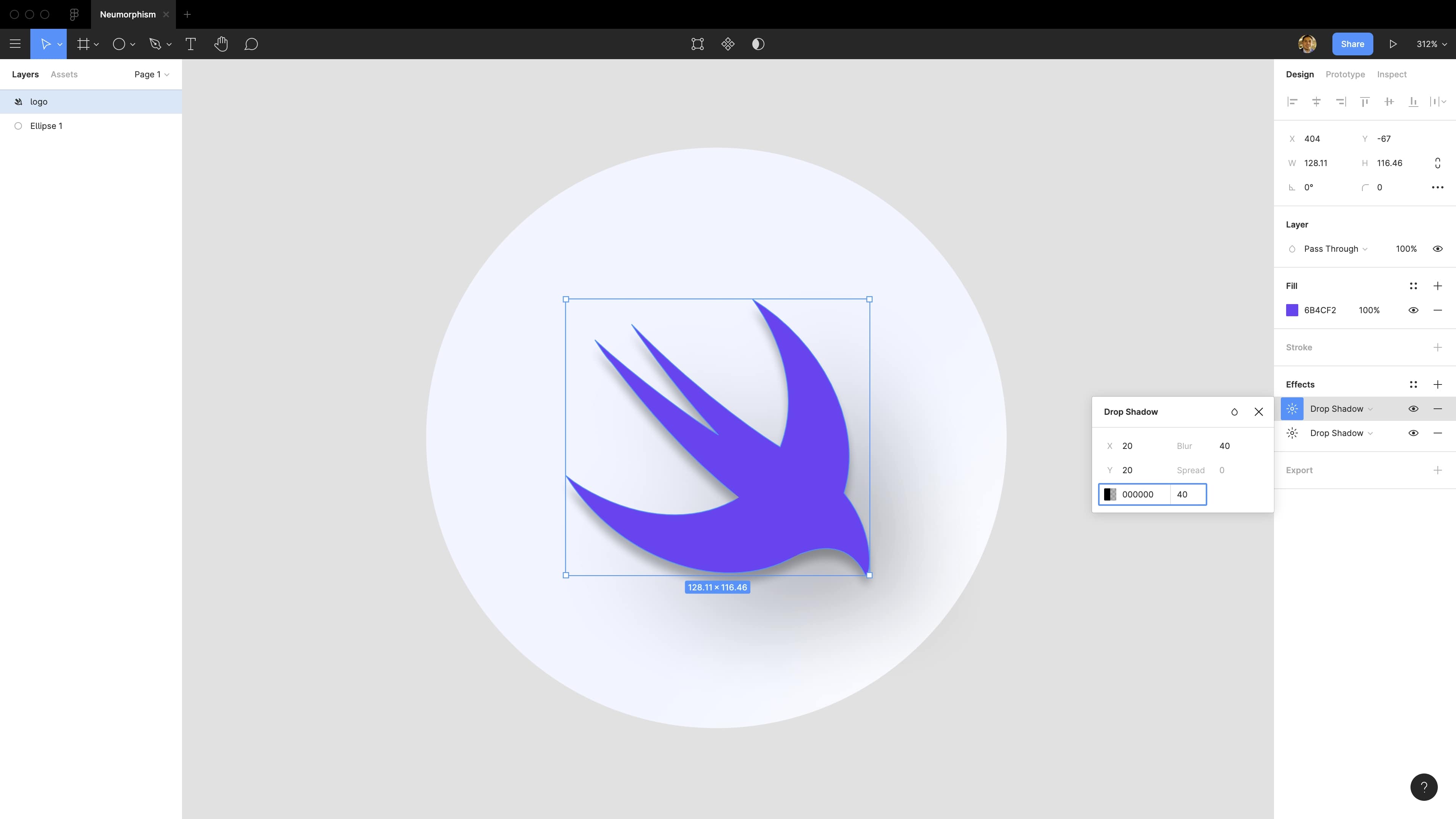
Task: Click the Mask toolbar icon
Action: coord(758,44)
